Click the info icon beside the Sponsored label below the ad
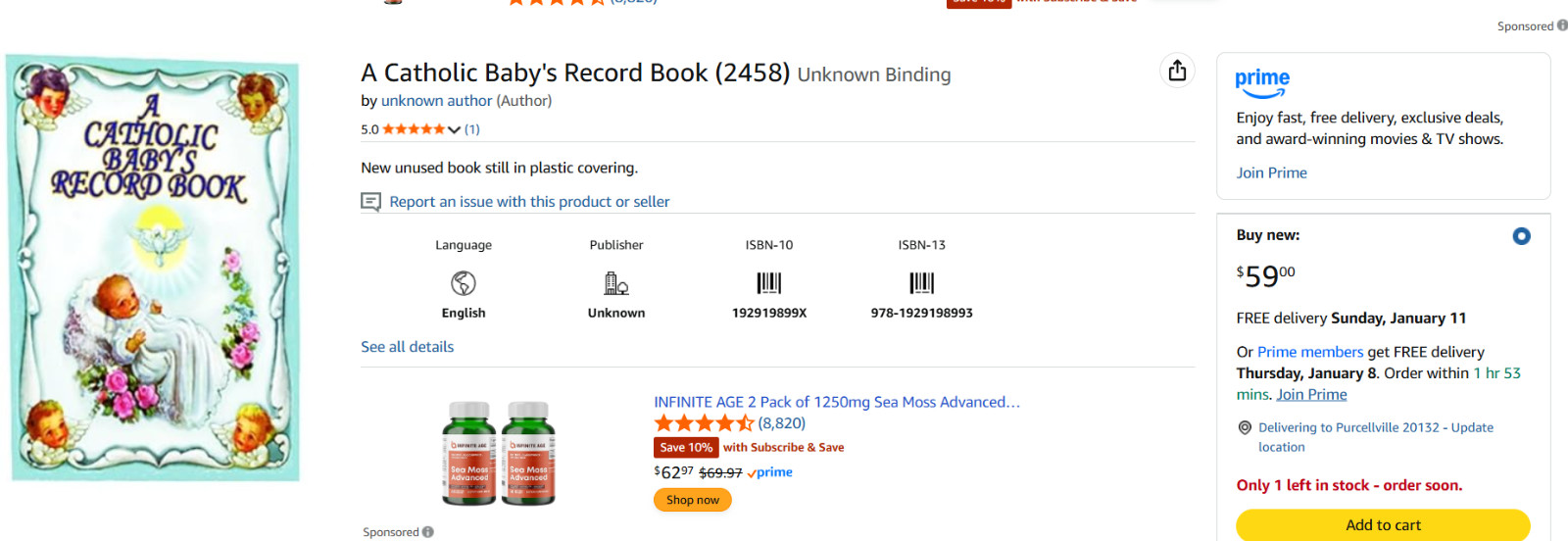 pyautogui.click(x=428, y=532)
